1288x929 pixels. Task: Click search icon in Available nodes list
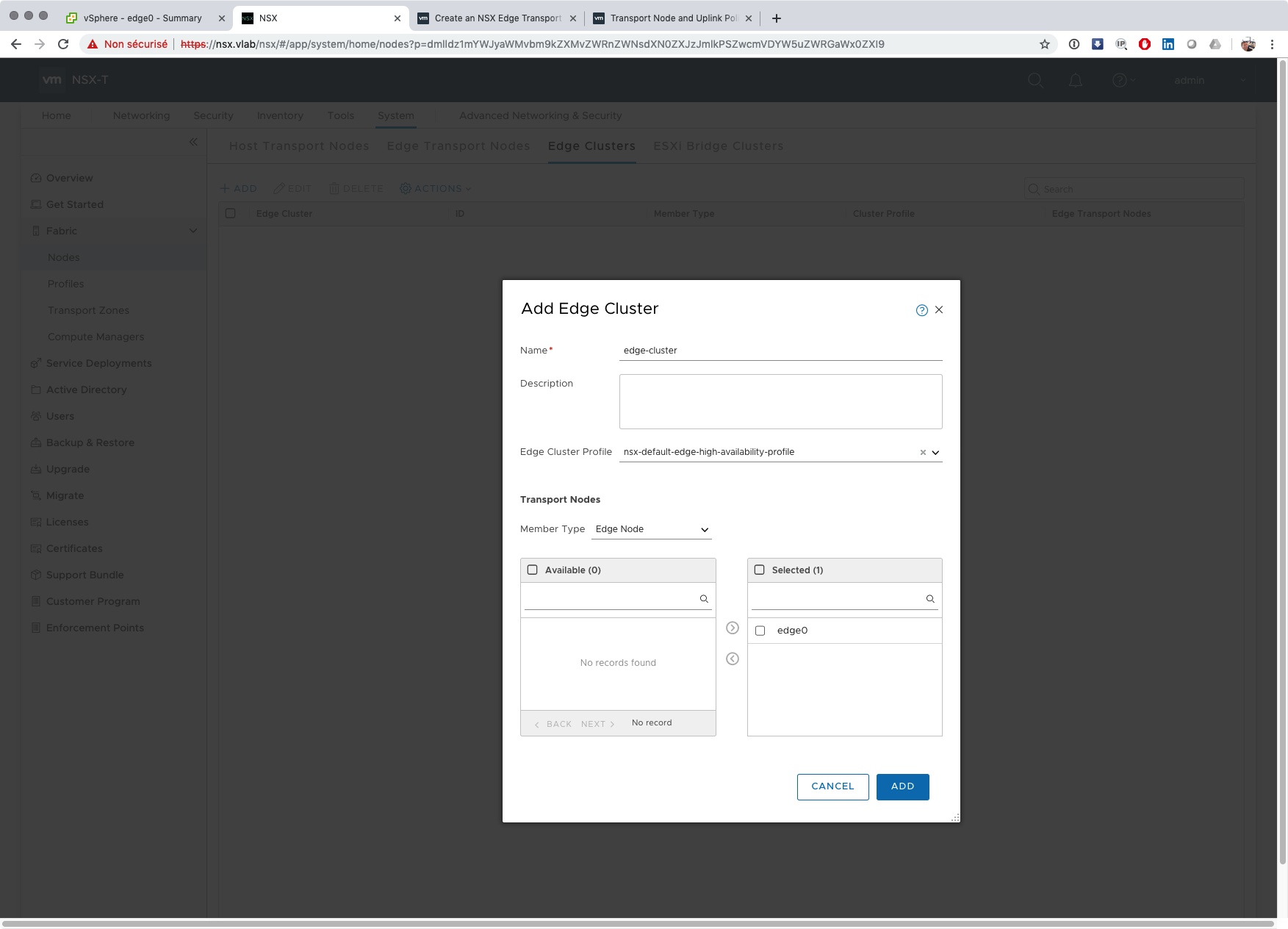(x=704, y=599)
